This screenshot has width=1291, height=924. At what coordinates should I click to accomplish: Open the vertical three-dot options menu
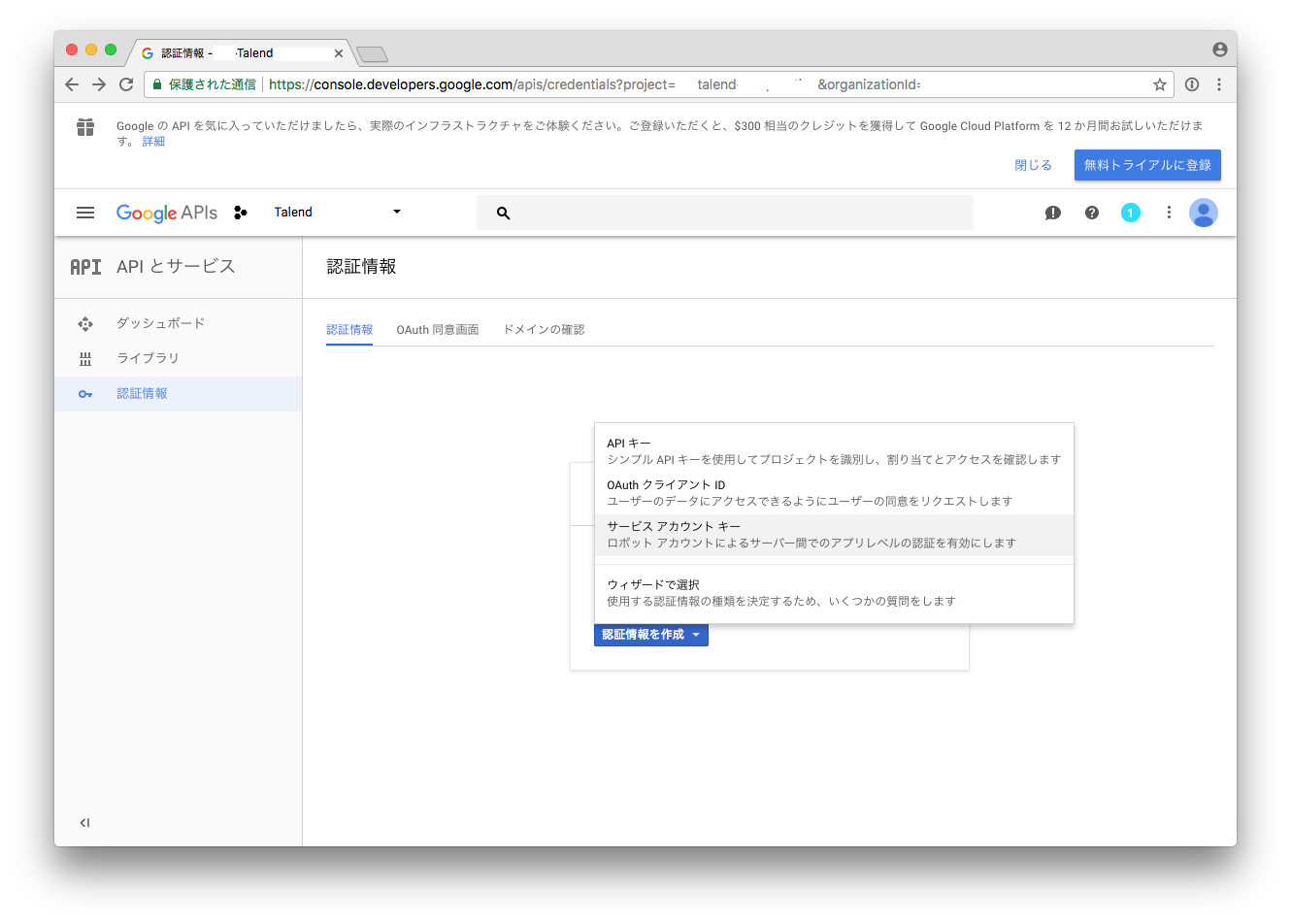pos(1169,212)
